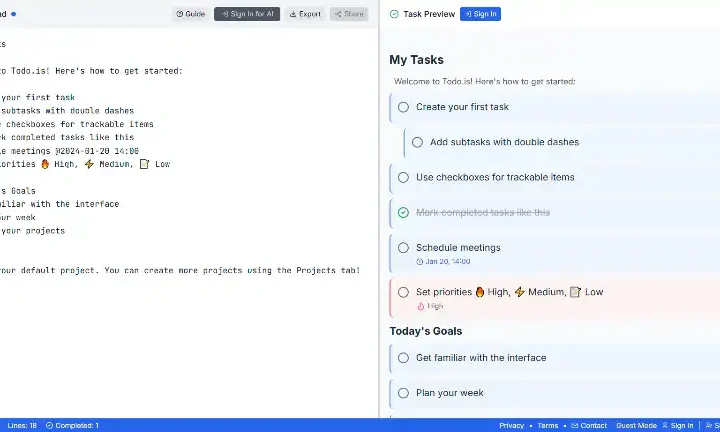This screenshot has height=432, width=720.
Task: Check off 'Use checkboxes for trackable items'
Action: (403, 177)
